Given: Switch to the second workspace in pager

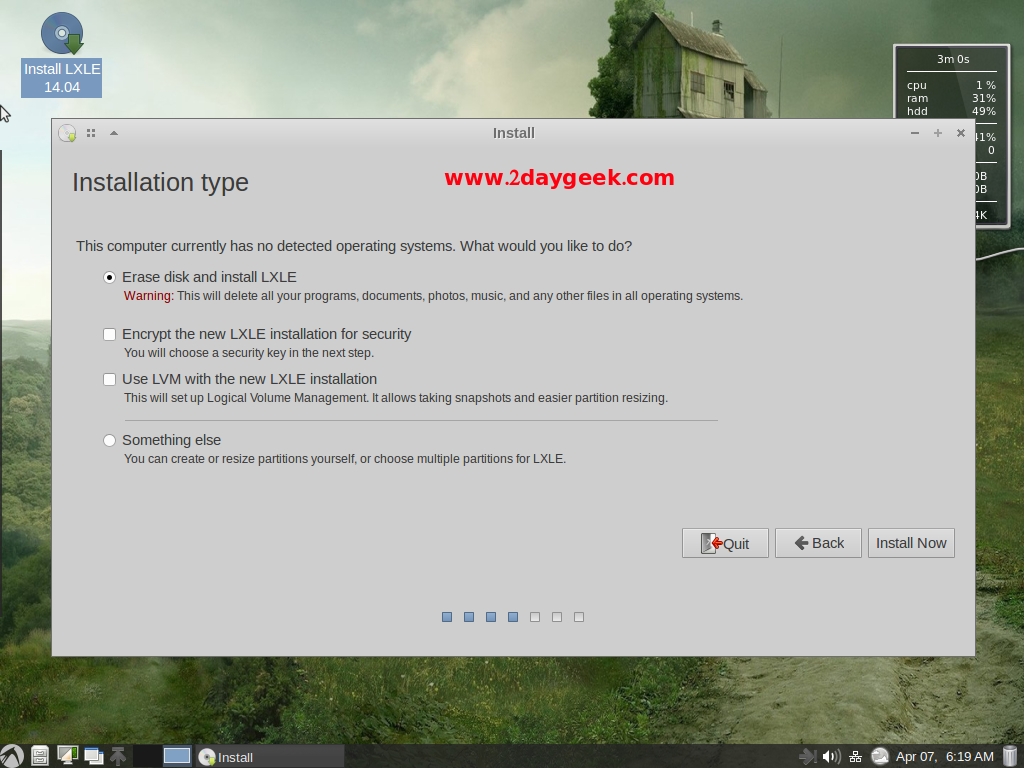Looking at the screenshot, I should pos(177,756).
